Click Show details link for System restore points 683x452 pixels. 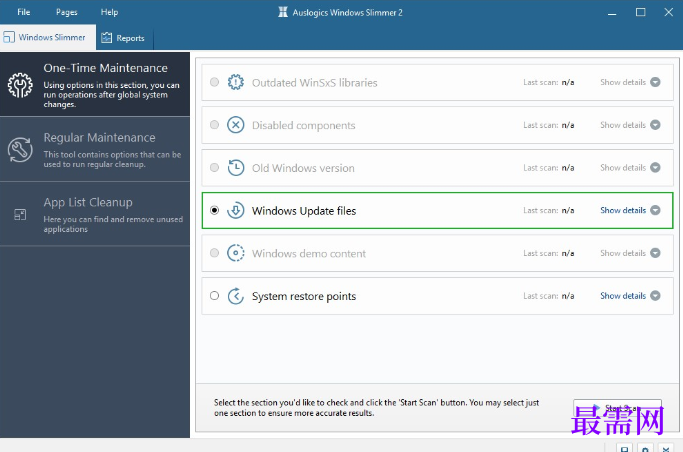tap(623, 296)
